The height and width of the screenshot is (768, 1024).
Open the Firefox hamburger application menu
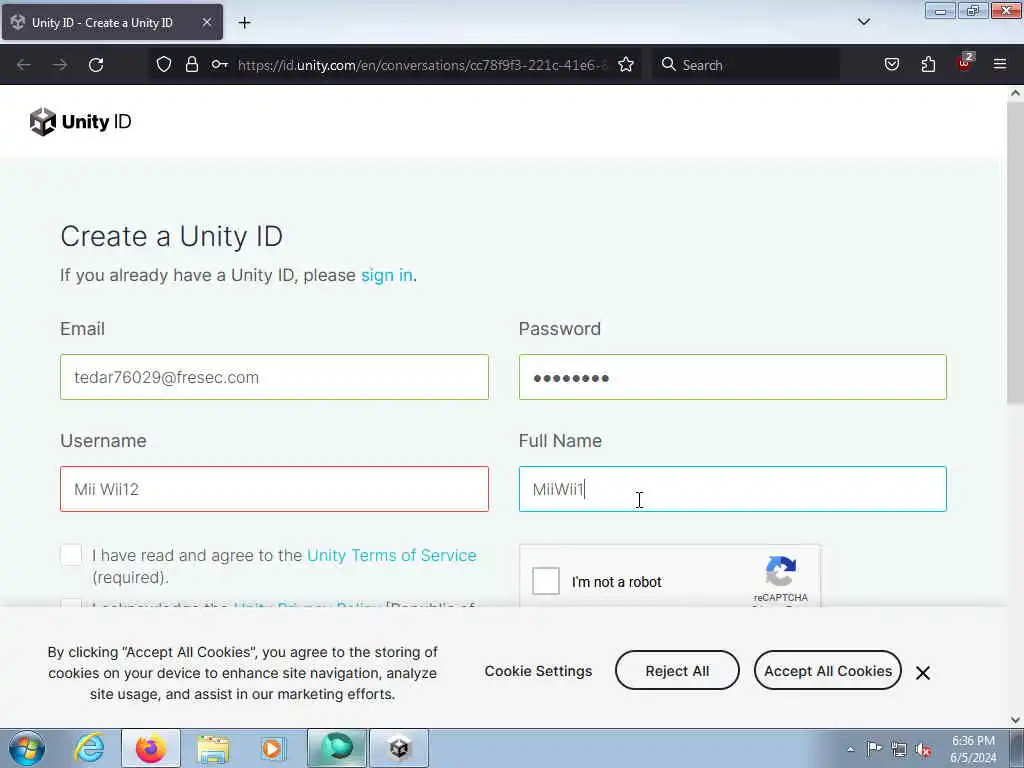point(1000,64)
